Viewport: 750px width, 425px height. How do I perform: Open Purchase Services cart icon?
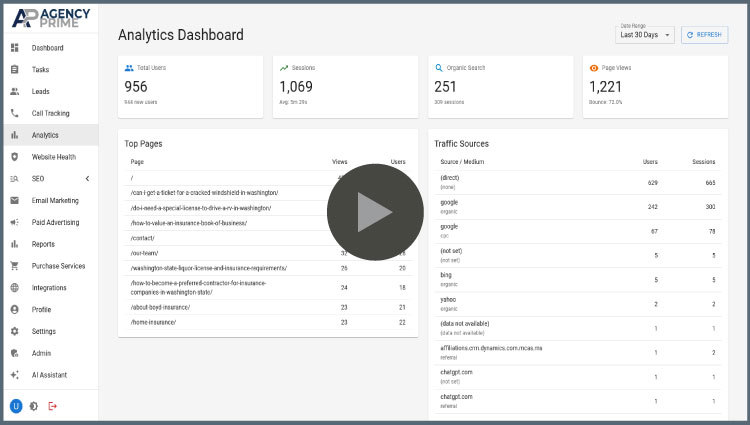[15, 266]
